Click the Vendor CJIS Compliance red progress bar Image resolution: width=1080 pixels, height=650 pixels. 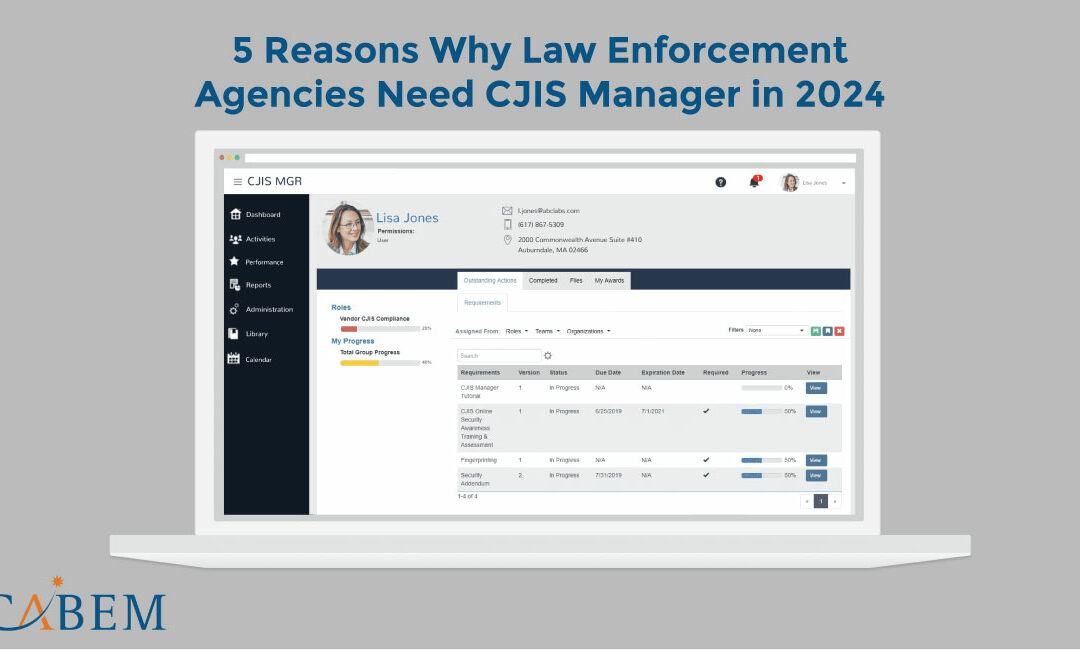380,329
